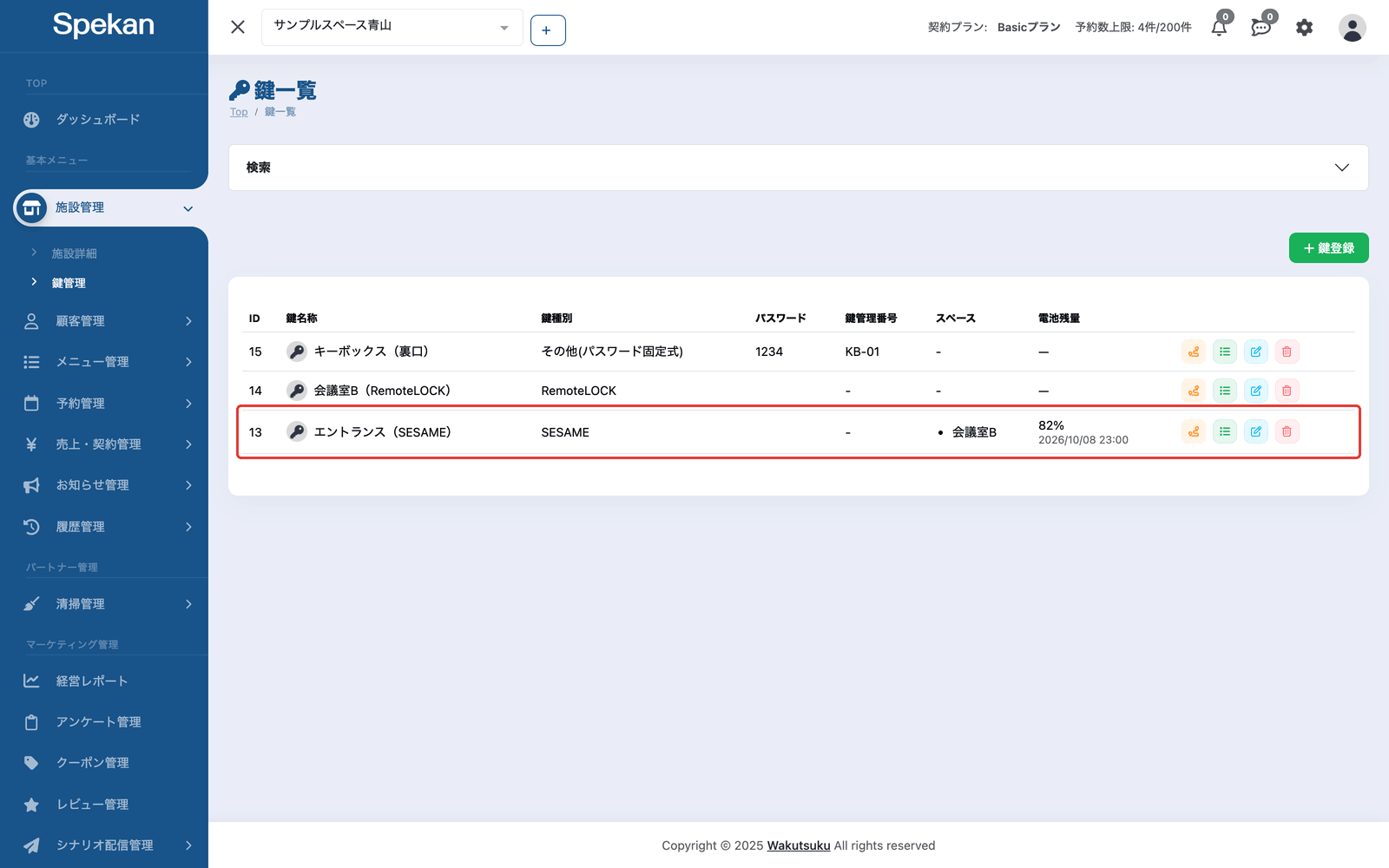The height and width of the screenshot is (868, 1389).
Task: Edit the SESAME key with pencil icon
Action: click(1256, 431)
